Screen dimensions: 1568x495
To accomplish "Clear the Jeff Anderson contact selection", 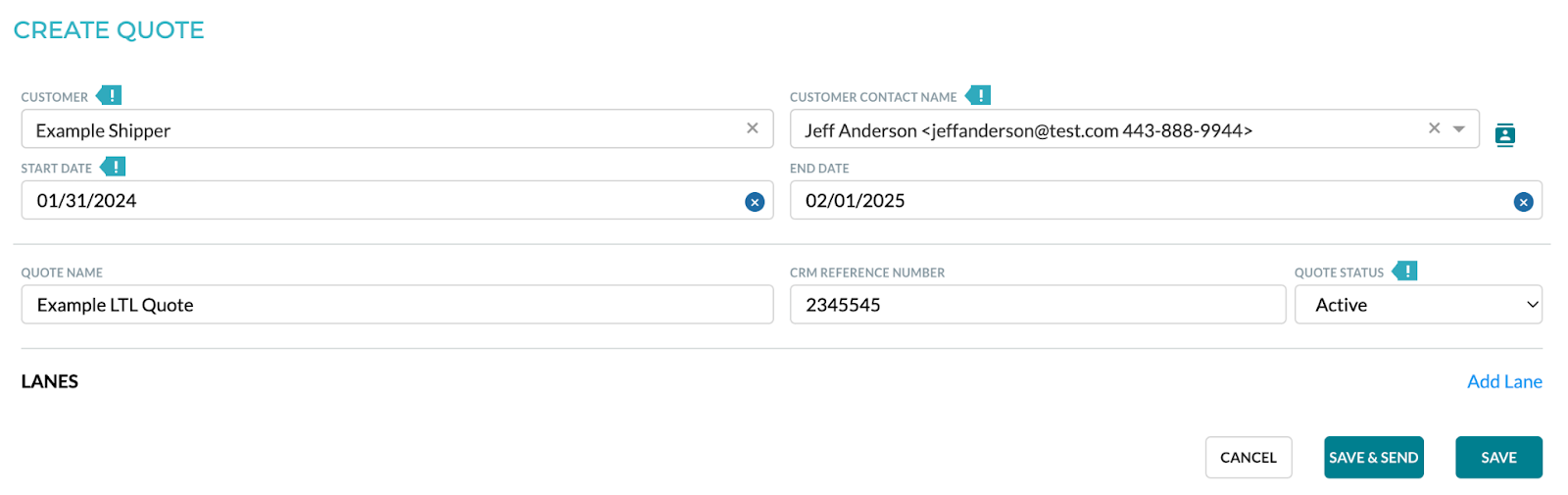I will pyautogui.click(x=1434, y=128).
